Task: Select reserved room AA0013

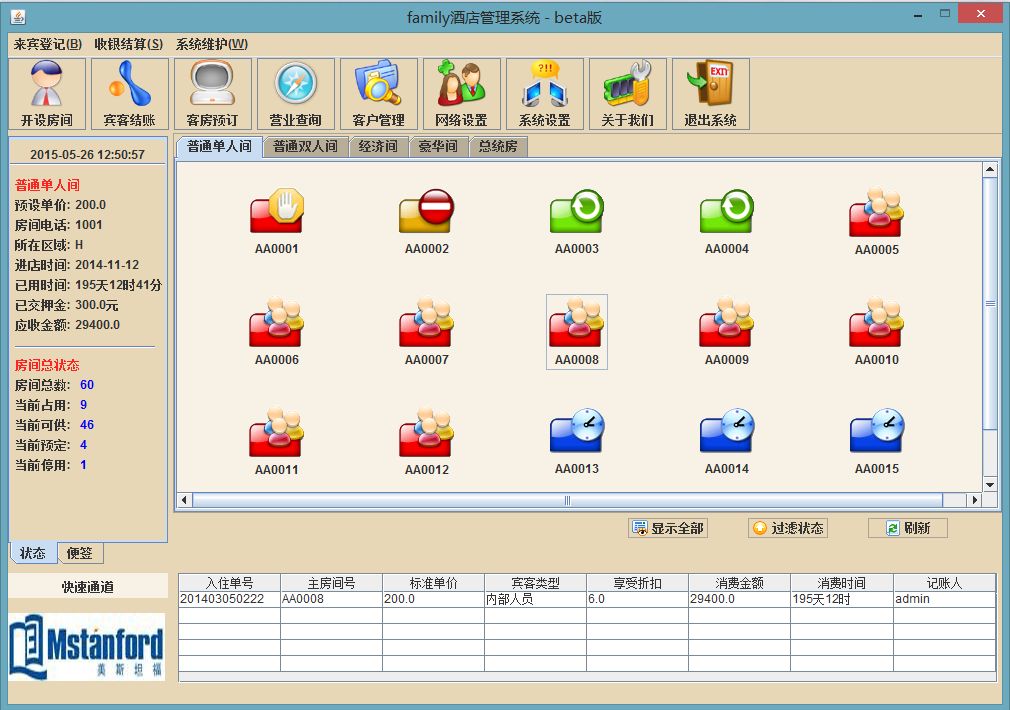Action: tap(576, 435)
